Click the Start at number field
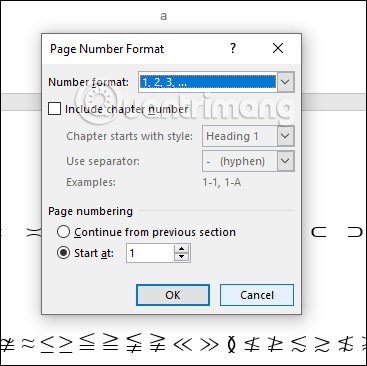This screenshot has width=367, height=366. [150, 253]
